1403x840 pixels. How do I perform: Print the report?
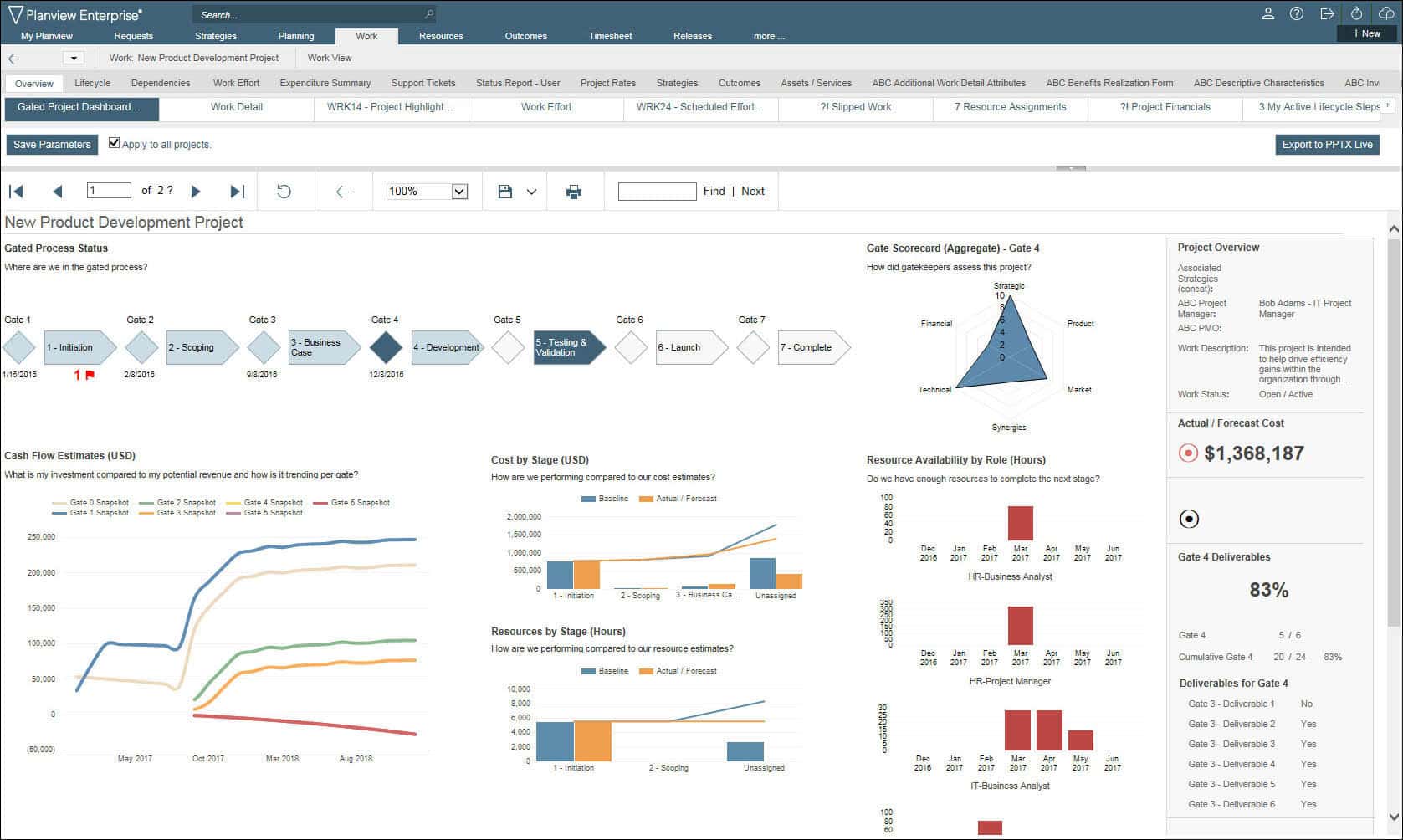574,192
